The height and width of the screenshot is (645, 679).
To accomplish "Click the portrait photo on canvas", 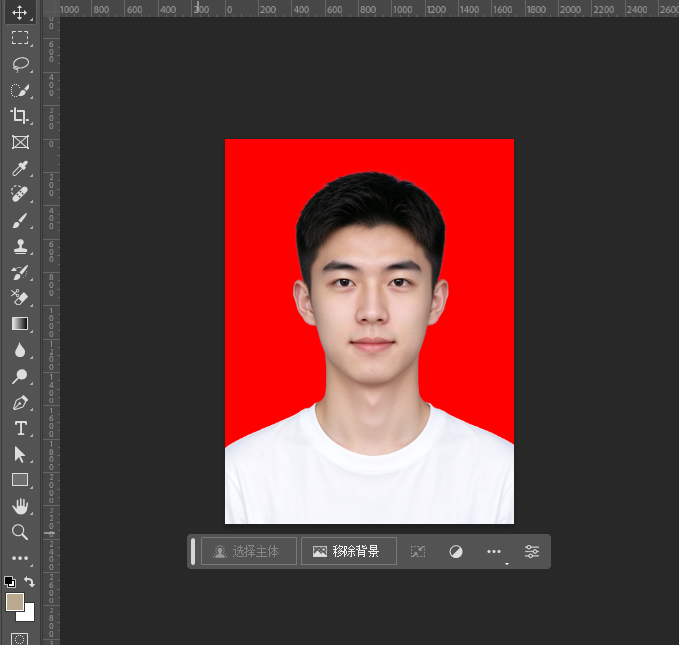I will pyautogui.click(x=369, y=331).
